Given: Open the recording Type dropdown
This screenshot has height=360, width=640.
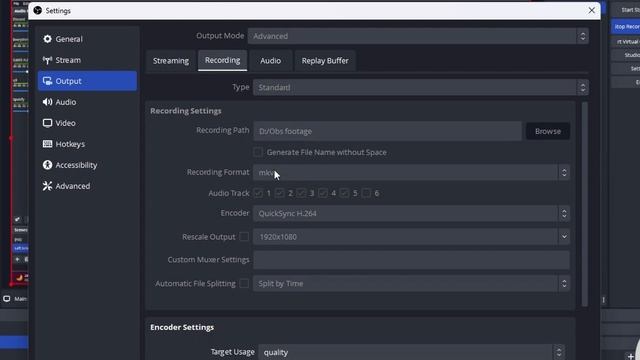Looking at the screenshot, I should (x=420, y=87).
